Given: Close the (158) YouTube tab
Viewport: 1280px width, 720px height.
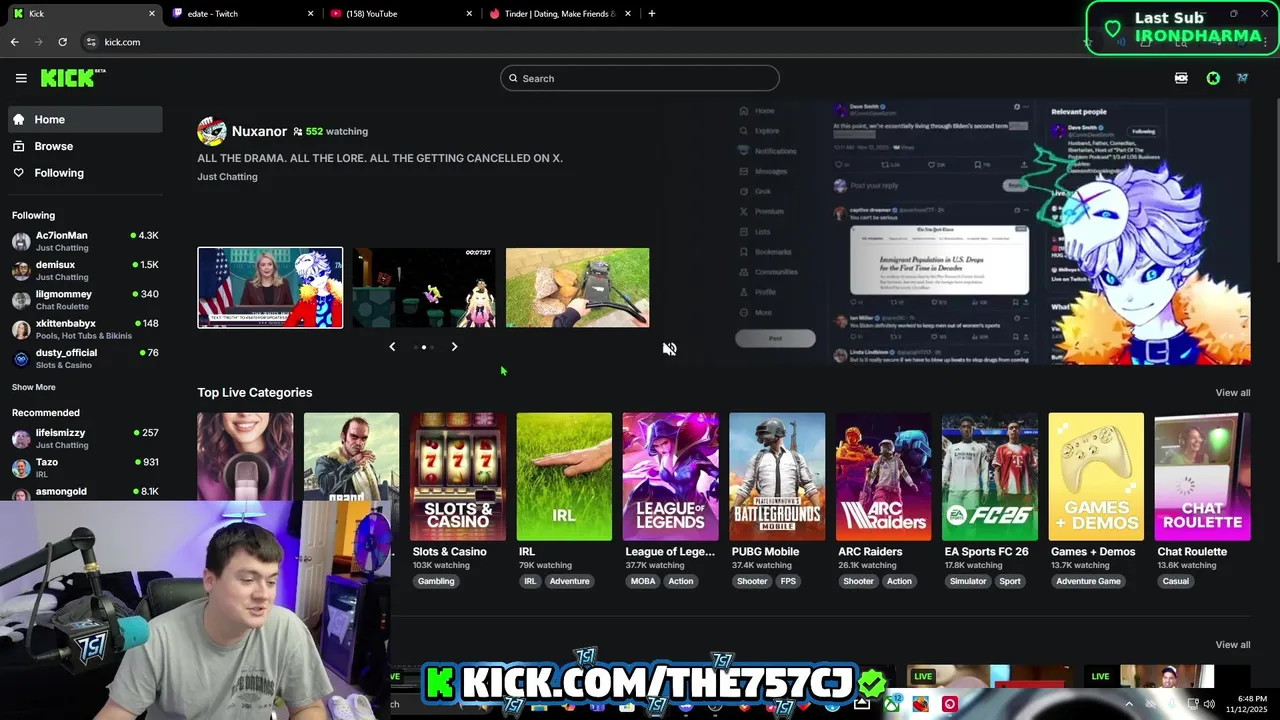Looking at the screenshot, I should click(x=469, y=14).
